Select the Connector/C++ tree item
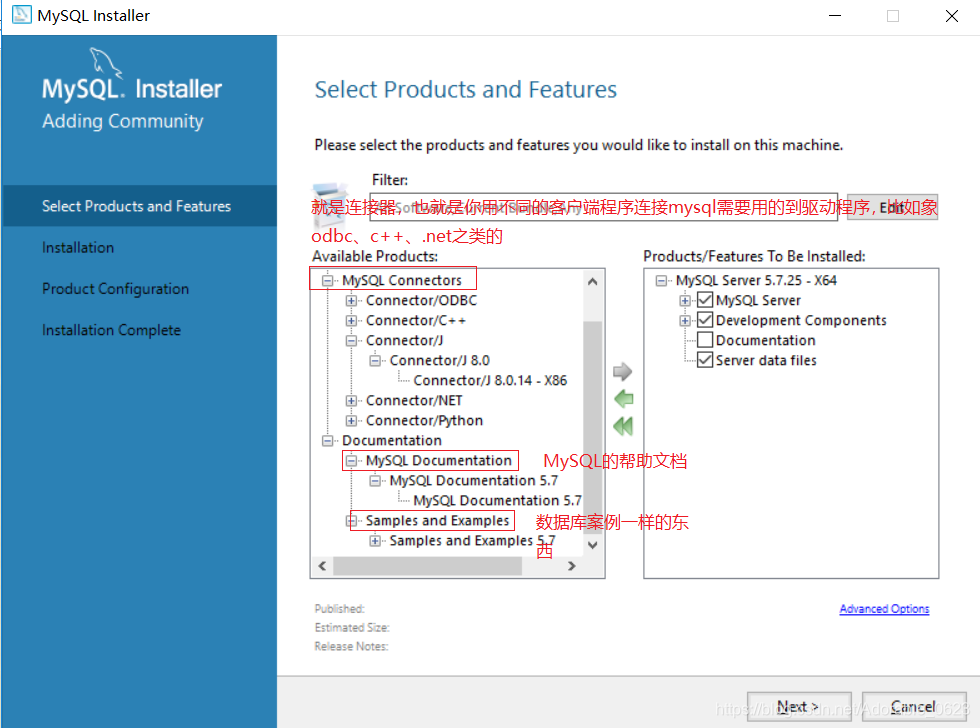This screenshot has width=980, height=728. 416,321
